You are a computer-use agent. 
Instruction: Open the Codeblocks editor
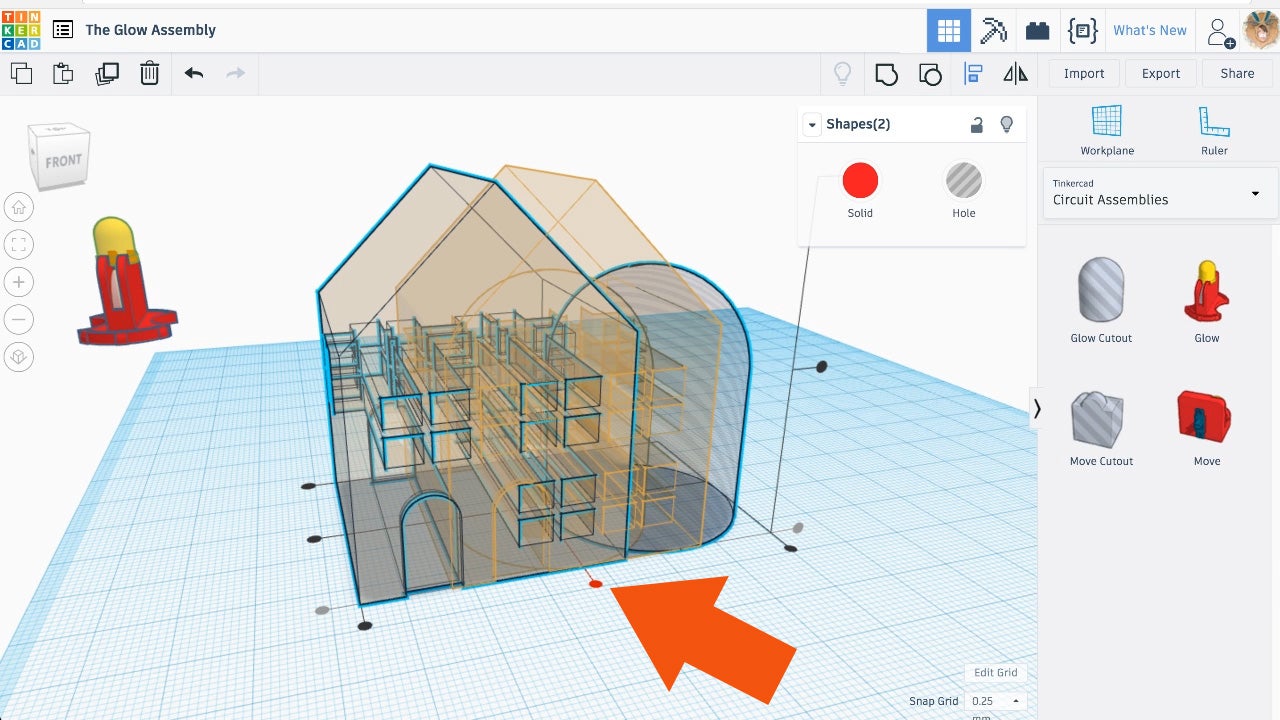pyautogui.click(x=1082, y=30)
